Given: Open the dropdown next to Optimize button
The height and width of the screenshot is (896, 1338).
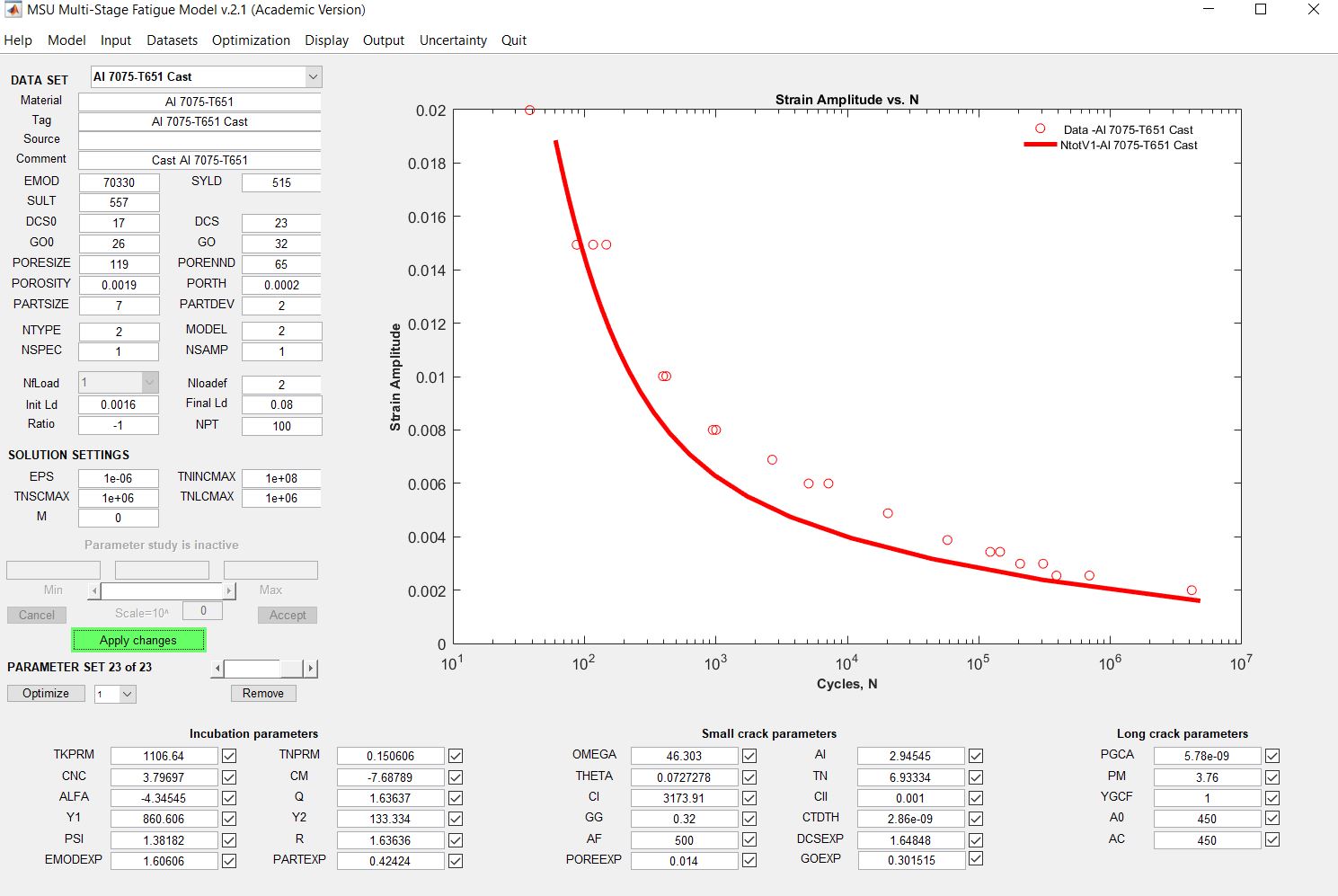Looking at the screenshot, I should [127, 694].
